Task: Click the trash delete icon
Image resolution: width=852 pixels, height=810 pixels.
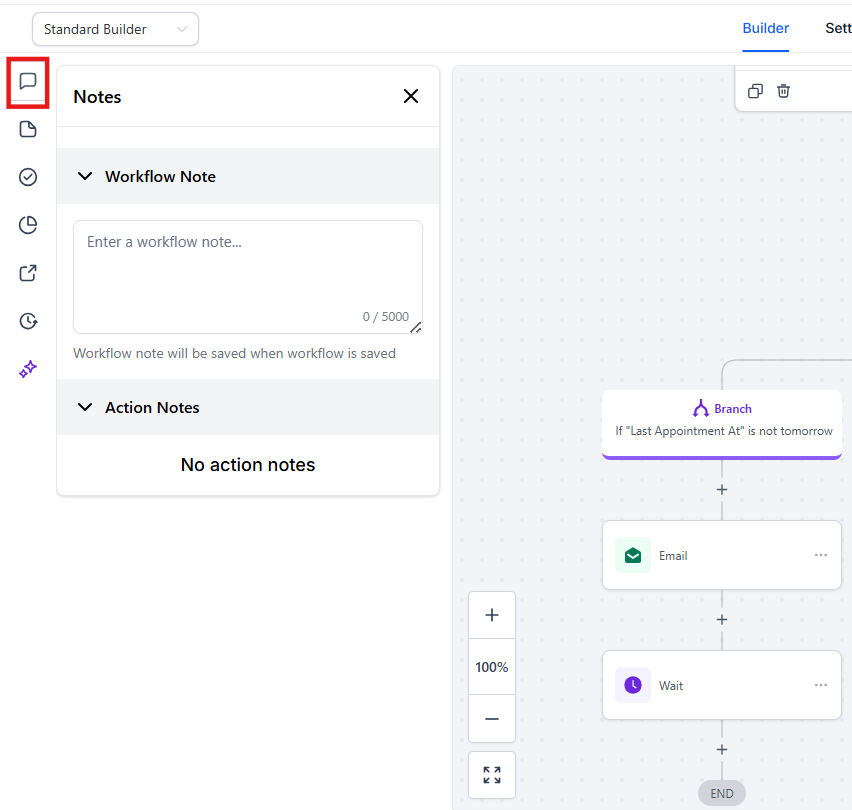Action: 784,91
